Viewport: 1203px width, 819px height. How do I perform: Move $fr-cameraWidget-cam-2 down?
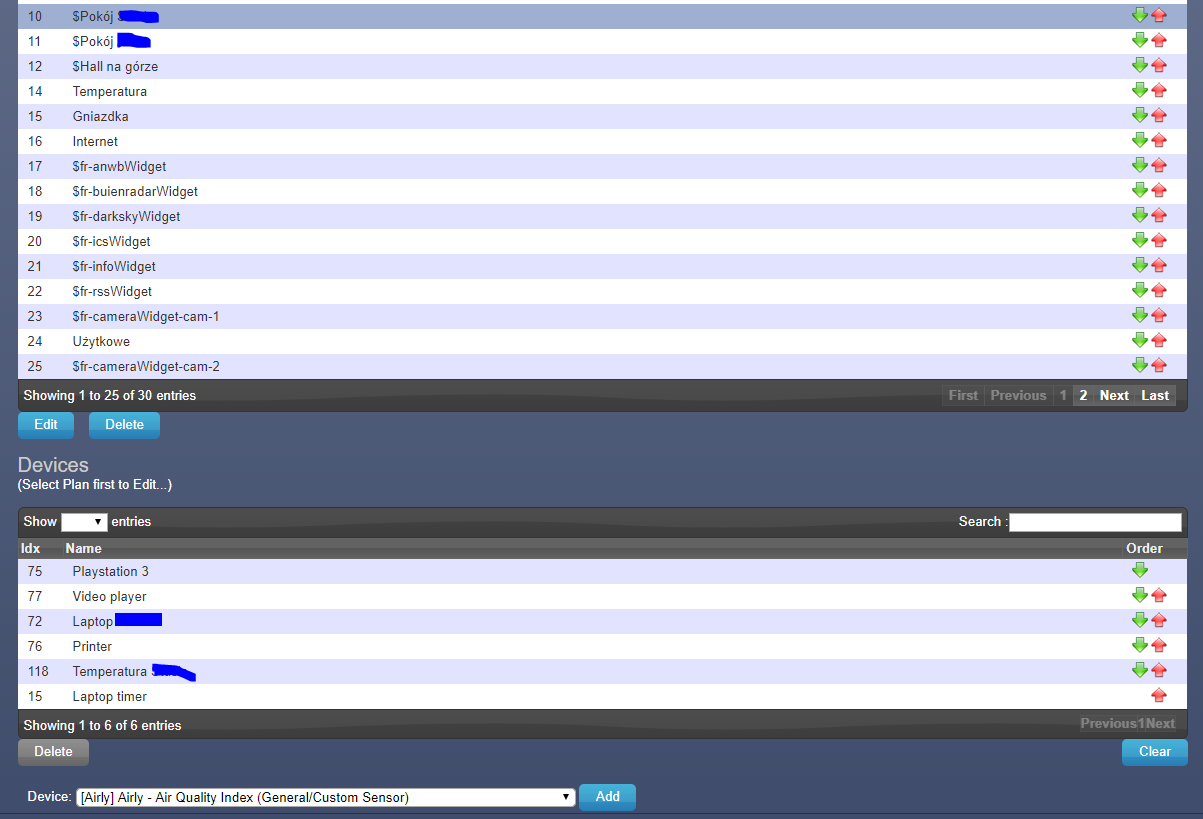pyautogui.click(x=1139, y=365)
